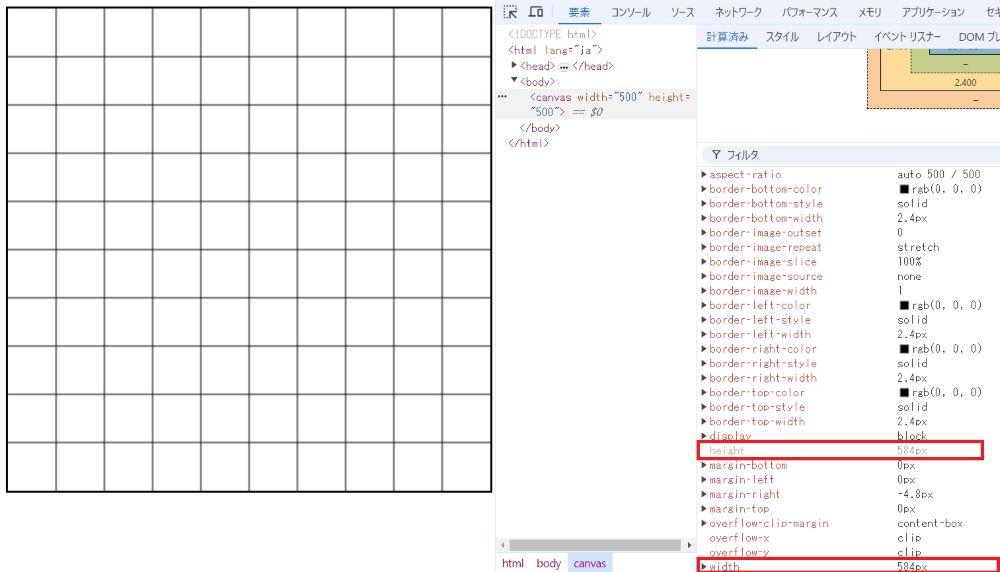The image size is (1000, 572).
Task: Select the イベント リスナー sub-tab
Action: 907,37
